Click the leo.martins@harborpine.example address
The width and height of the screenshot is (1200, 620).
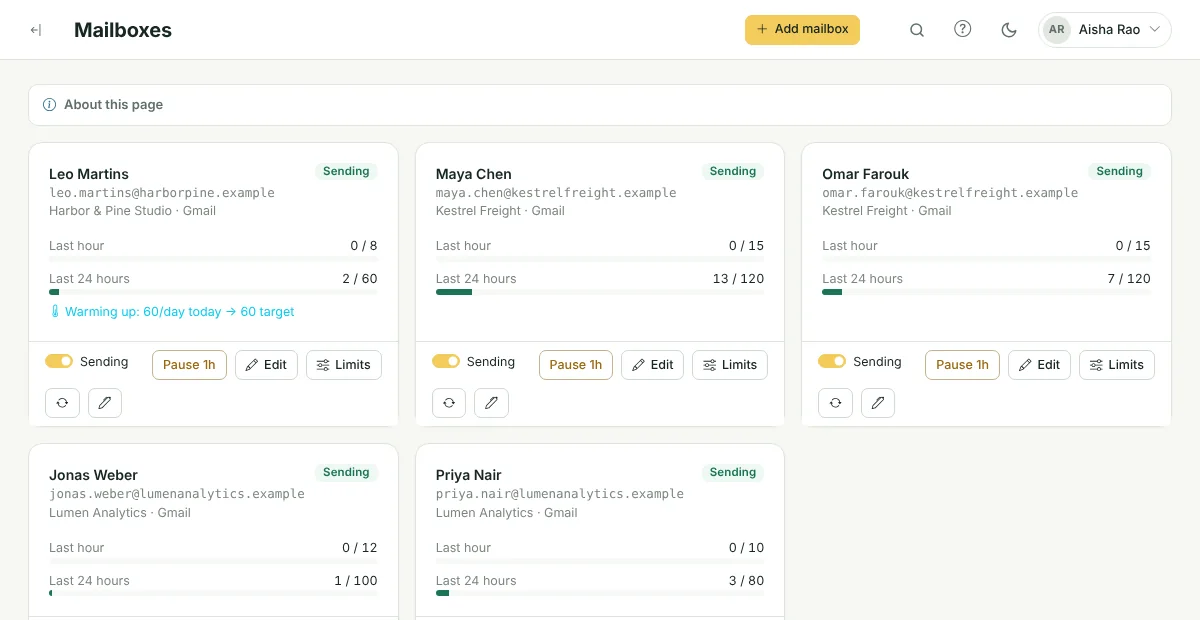pyautogui.click(x=162, y=193)
